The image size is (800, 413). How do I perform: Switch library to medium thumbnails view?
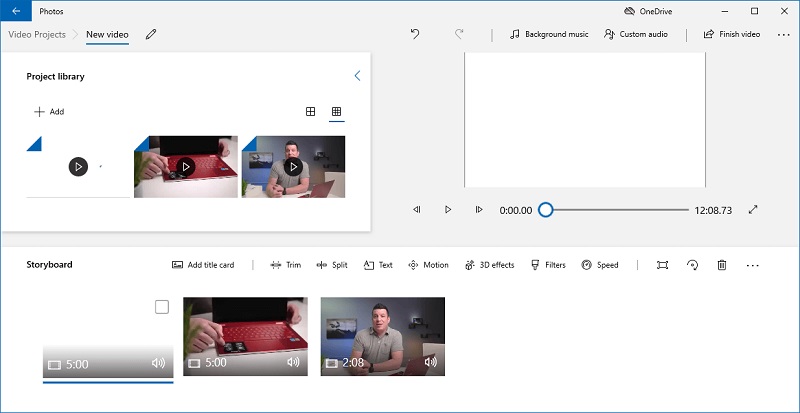point(310,111)
